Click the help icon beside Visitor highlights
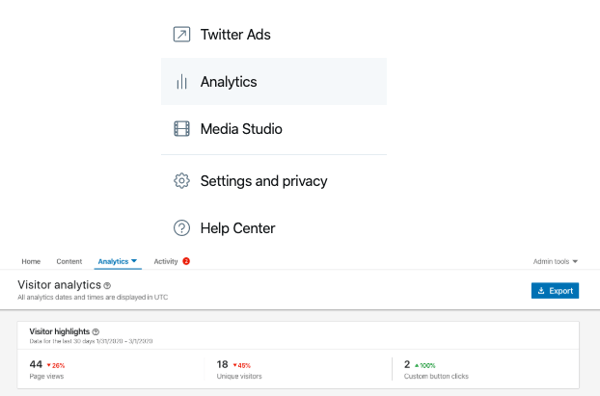The image size is (600, 396). (x=96, y=332)
